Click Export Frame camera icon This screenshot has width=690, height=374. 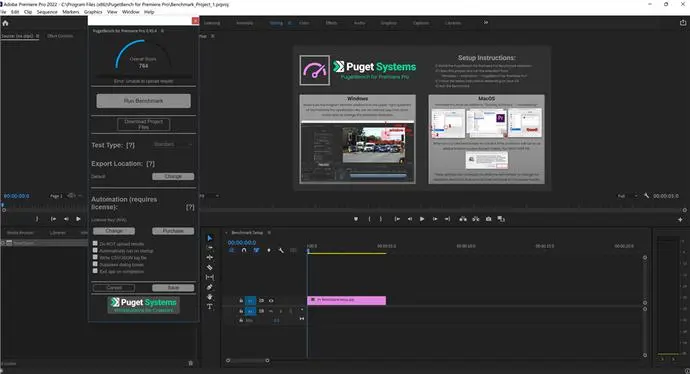click(x=488, y=219)
